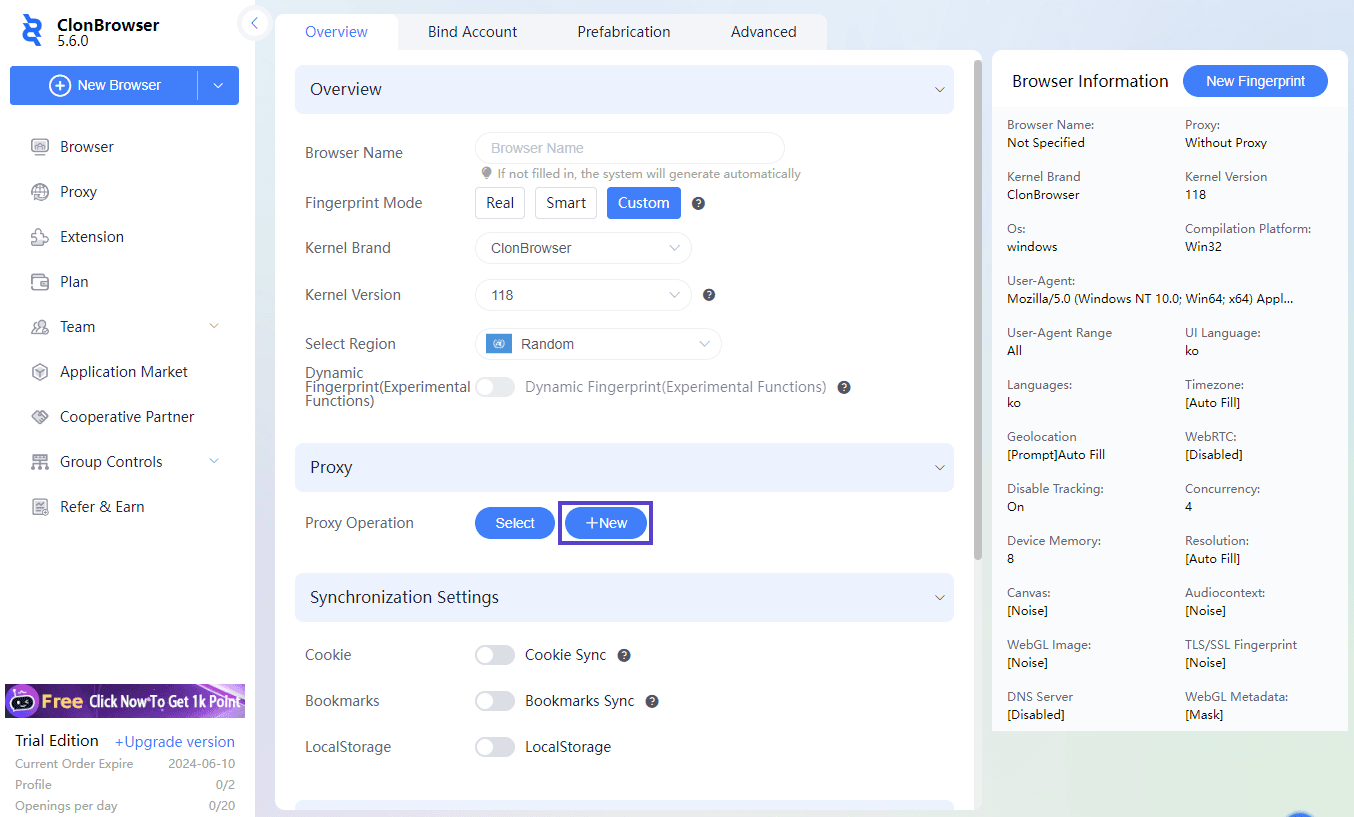Image resolution: width=1354 pixels, height=817 pixels.
Task: Open the Advanced tab
Action: click(763, 32)
